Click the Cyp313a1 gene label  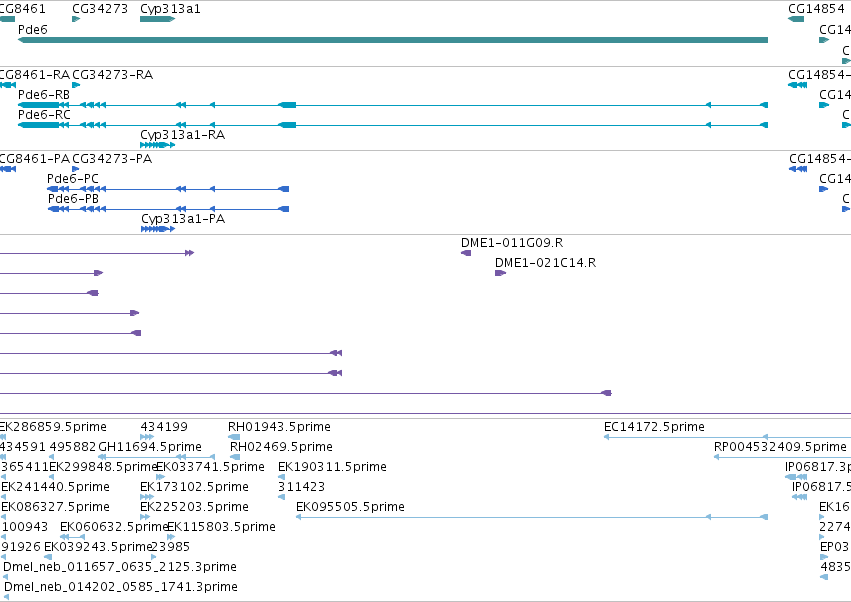tap(170, 9)
